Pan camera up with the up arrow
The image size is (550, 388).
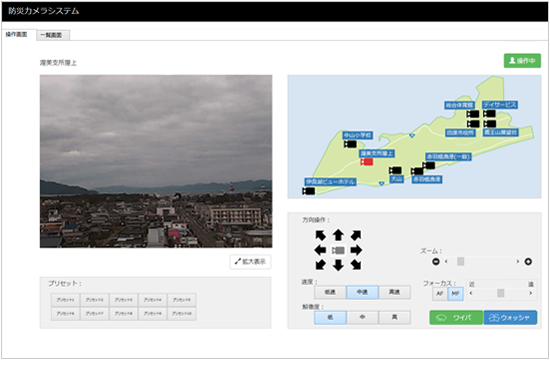[338, 235]
